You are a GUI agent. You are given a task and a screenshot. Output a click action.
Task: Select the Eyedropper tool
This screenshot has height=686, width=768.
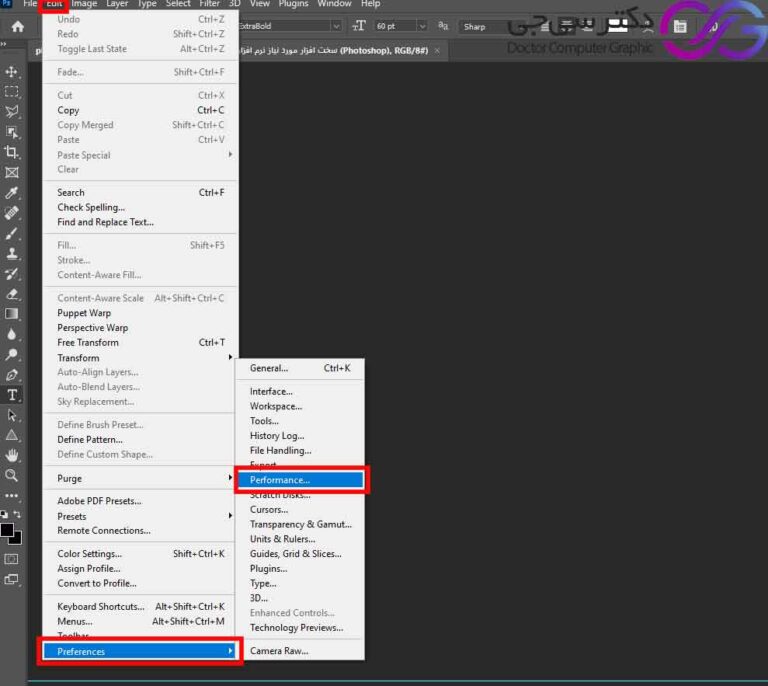(x=12, y=193)
